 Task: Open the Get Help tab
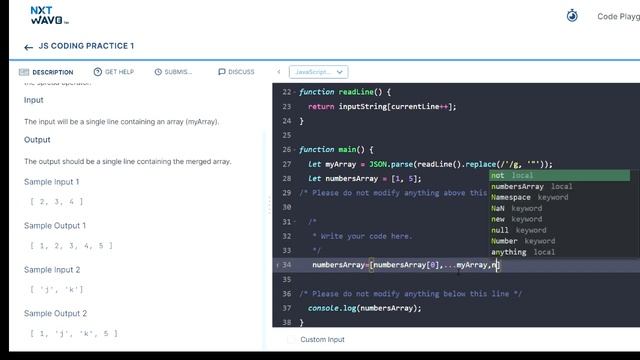(x=114, y=72)
